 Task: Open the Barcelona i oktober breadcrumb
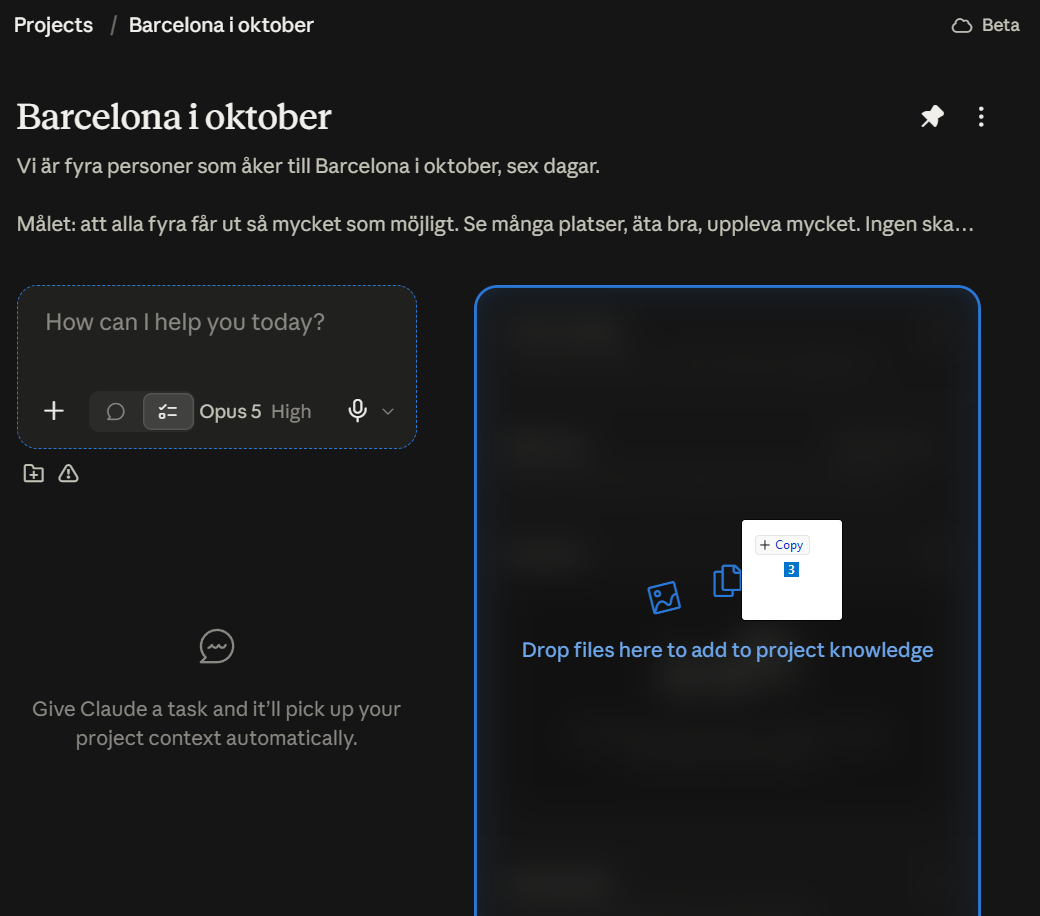point(221,25)
